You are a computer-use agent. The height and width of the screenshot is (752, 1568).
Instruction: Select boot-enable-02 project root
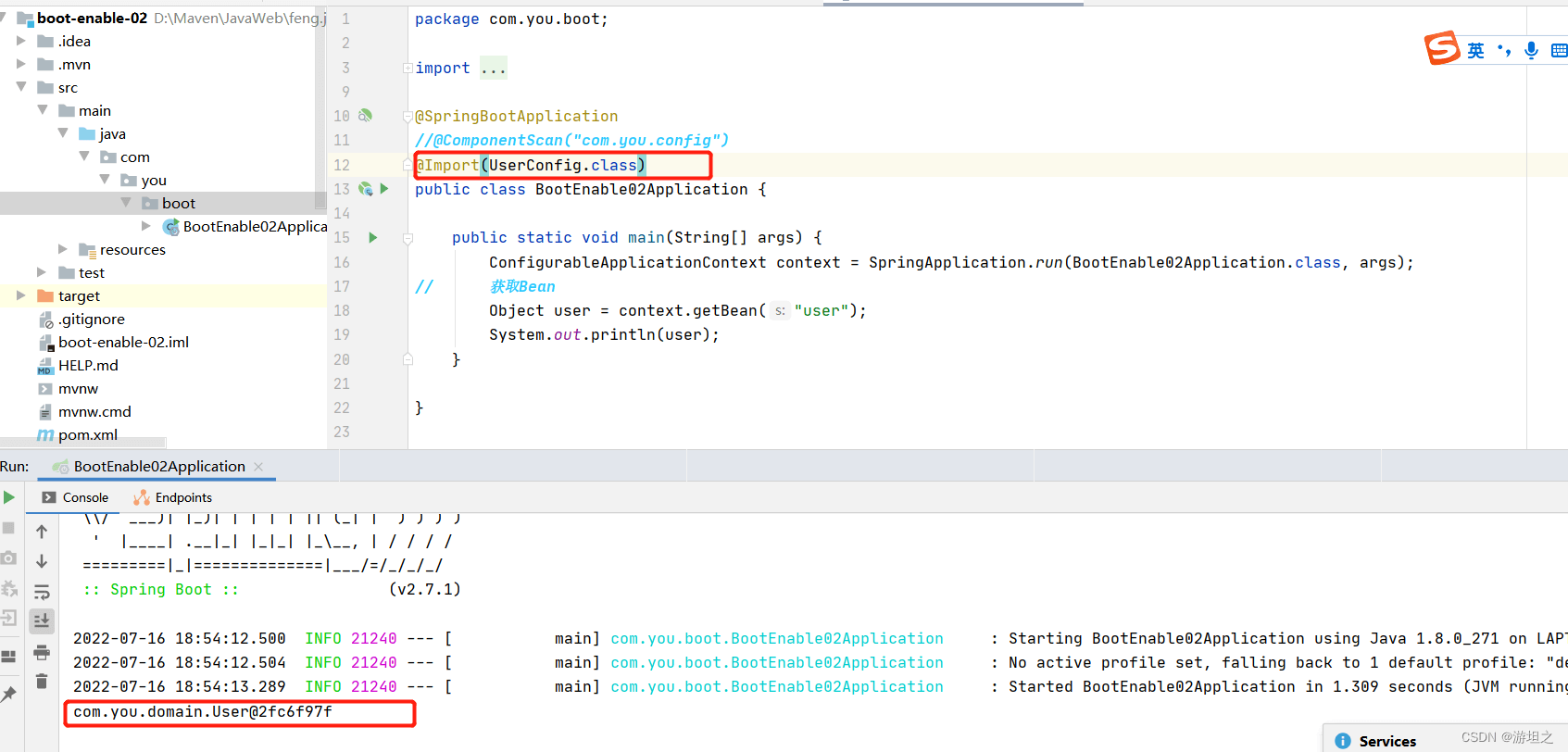92,18
